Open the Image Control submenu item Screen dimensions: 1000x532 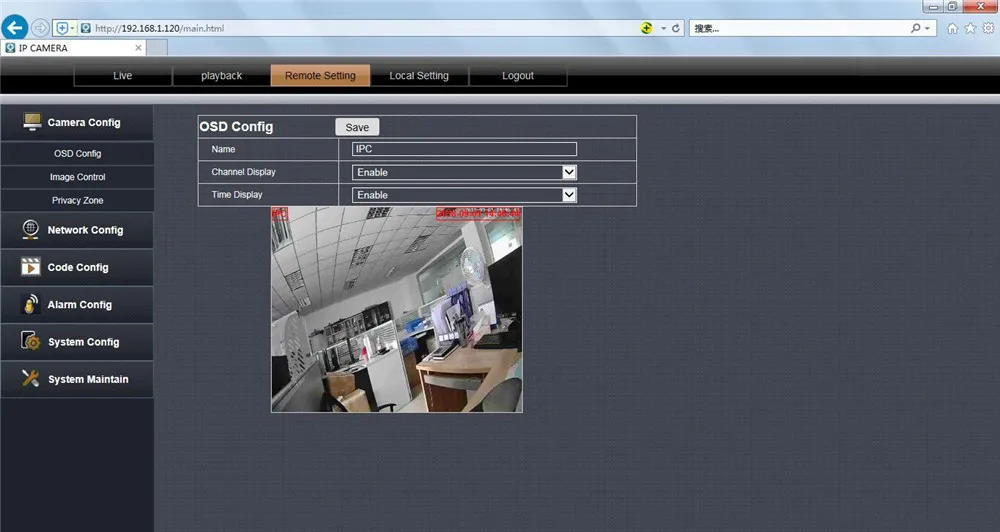pyautogui.click(x=77, y=177)
